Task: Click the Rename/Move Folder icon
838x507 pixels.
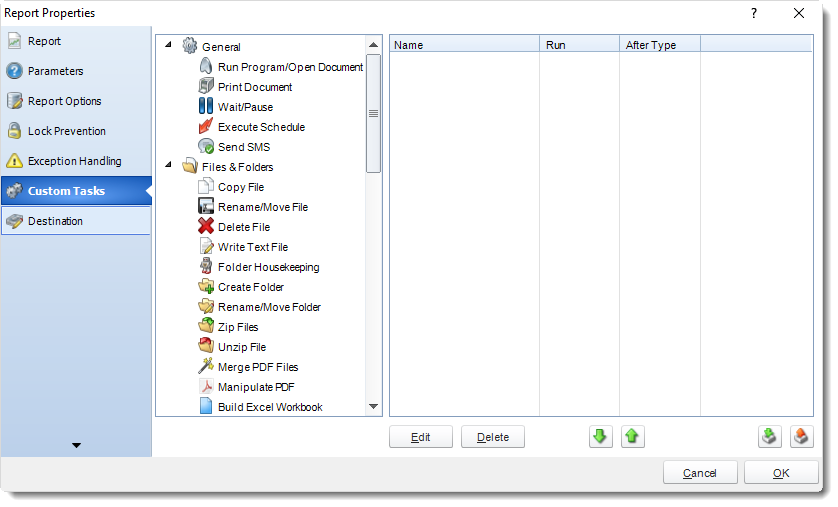Action: pos(206,306)
